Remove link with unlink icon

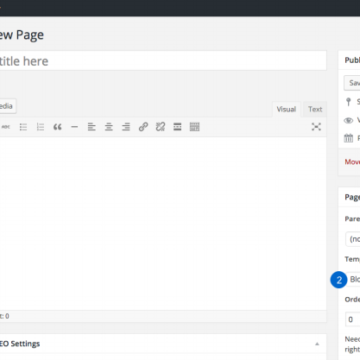pos(160,127)
